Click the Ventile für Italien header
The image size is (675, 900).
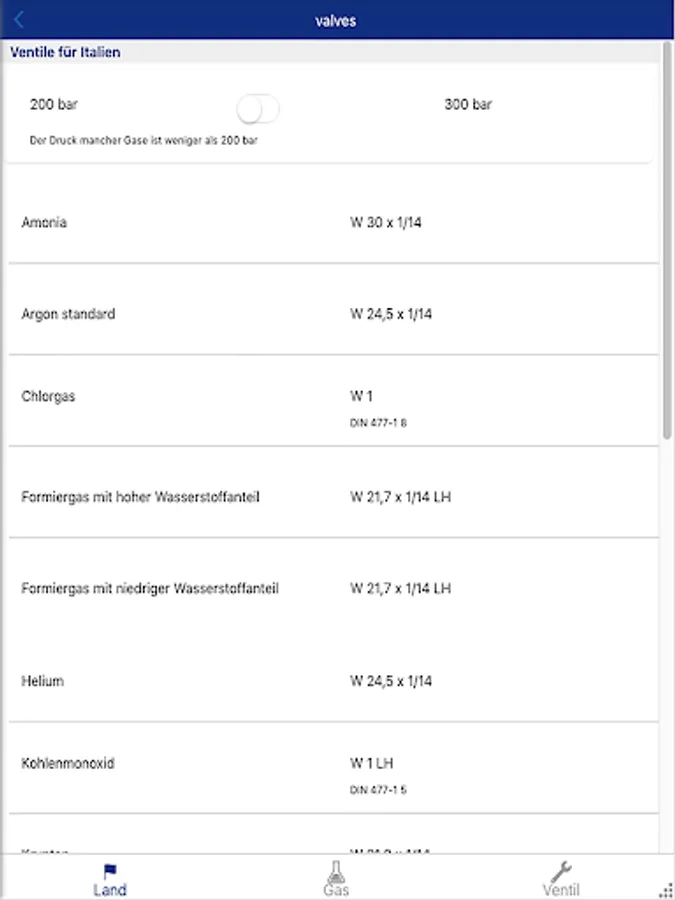[65, 52]
